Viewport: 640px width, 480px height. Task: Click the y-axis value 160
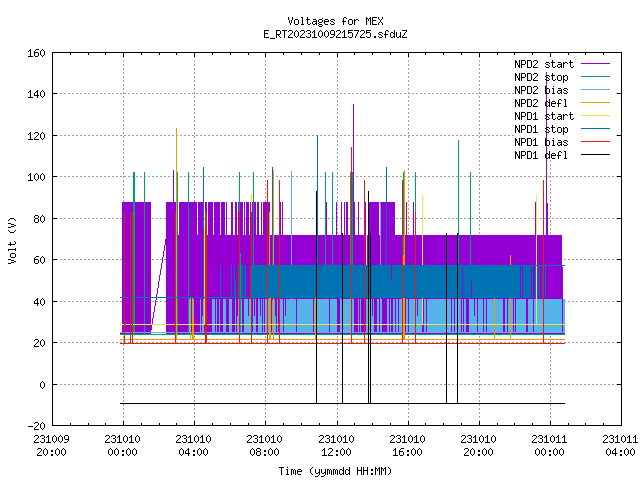36,53
